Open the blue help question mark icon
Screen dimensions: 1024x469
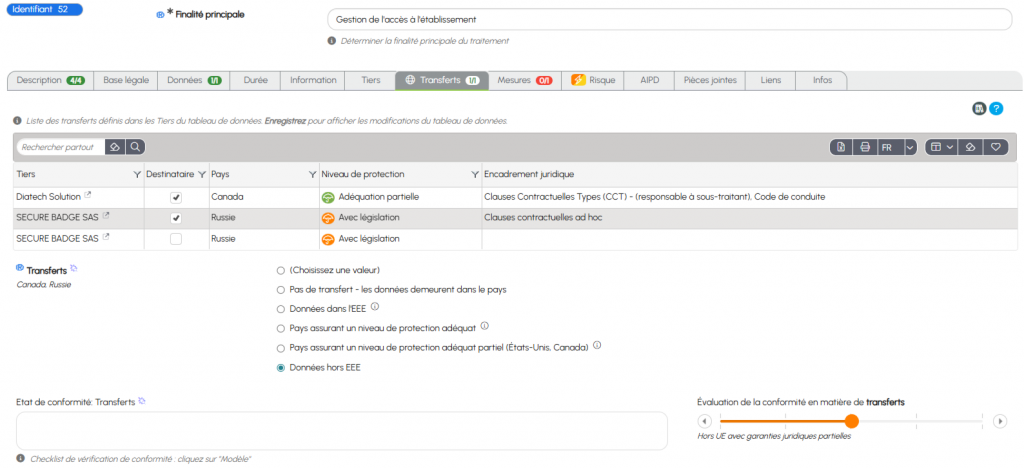pos(996,108)
